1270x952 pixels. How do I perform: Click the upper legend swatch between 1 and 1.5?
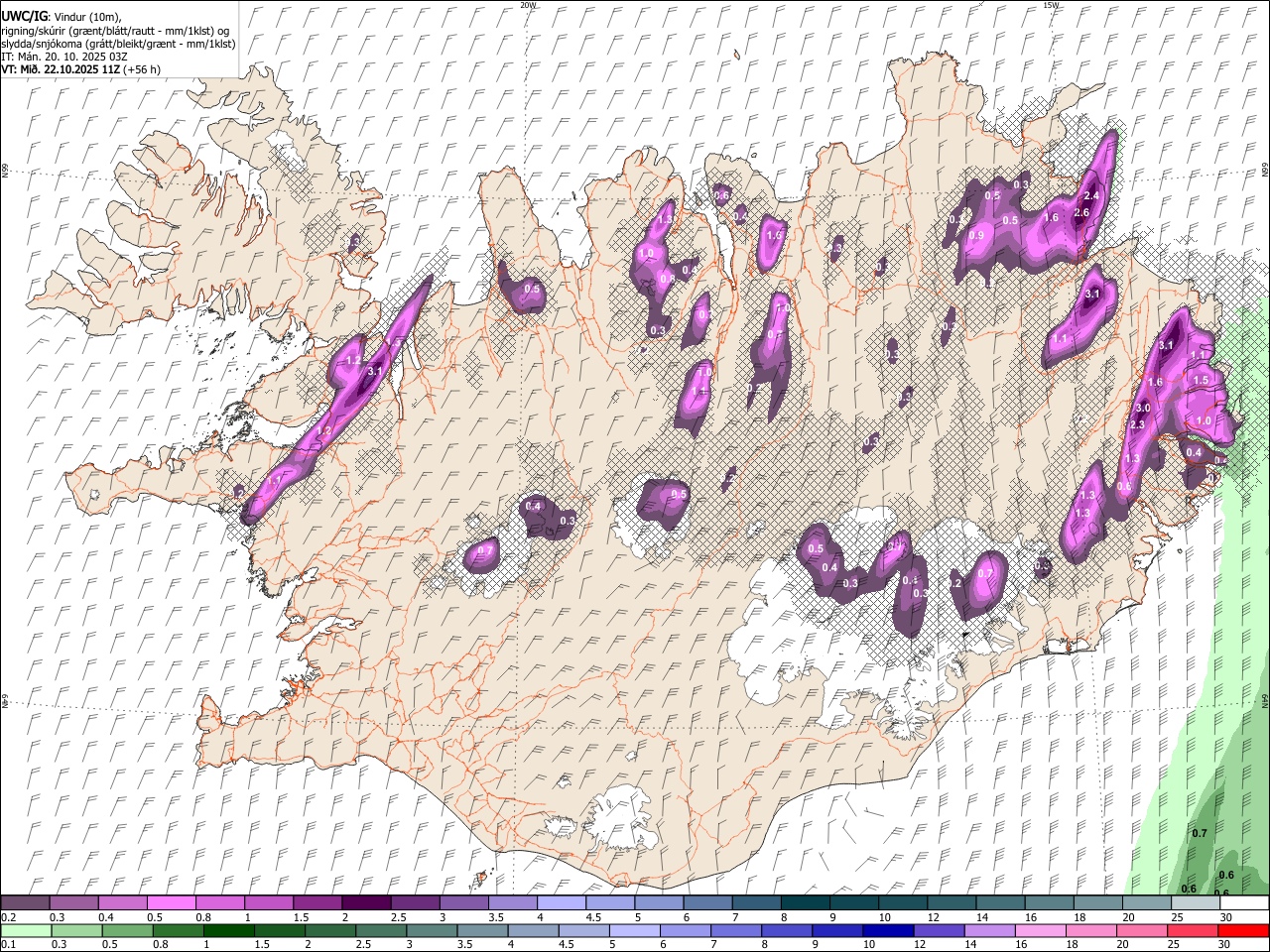pos(268,903)
